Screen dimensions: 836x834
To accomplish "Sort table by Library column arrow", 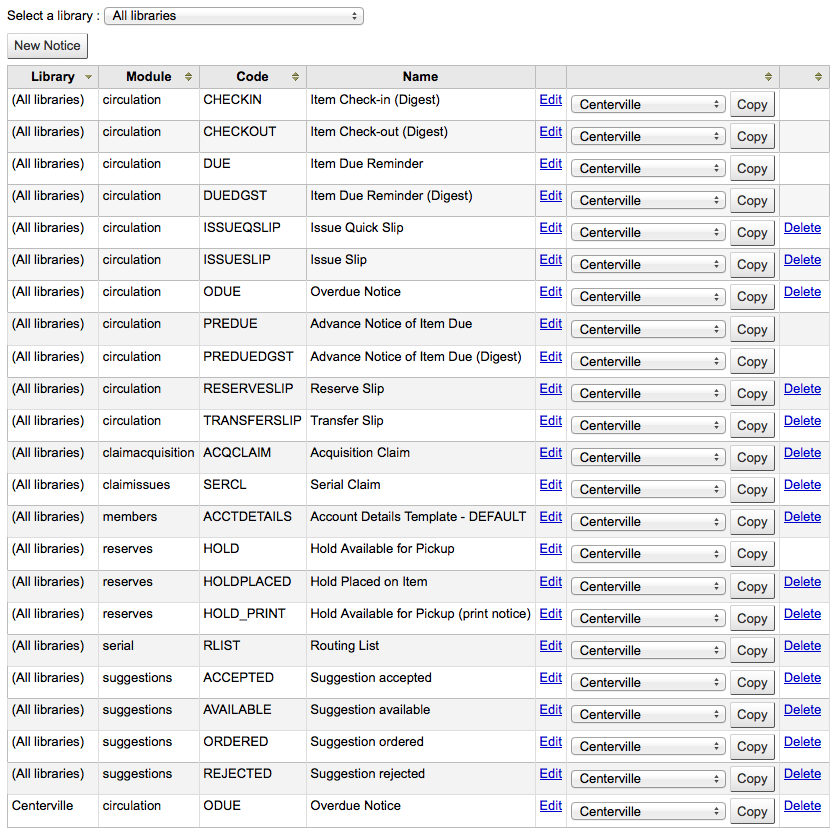I will 89,77.
